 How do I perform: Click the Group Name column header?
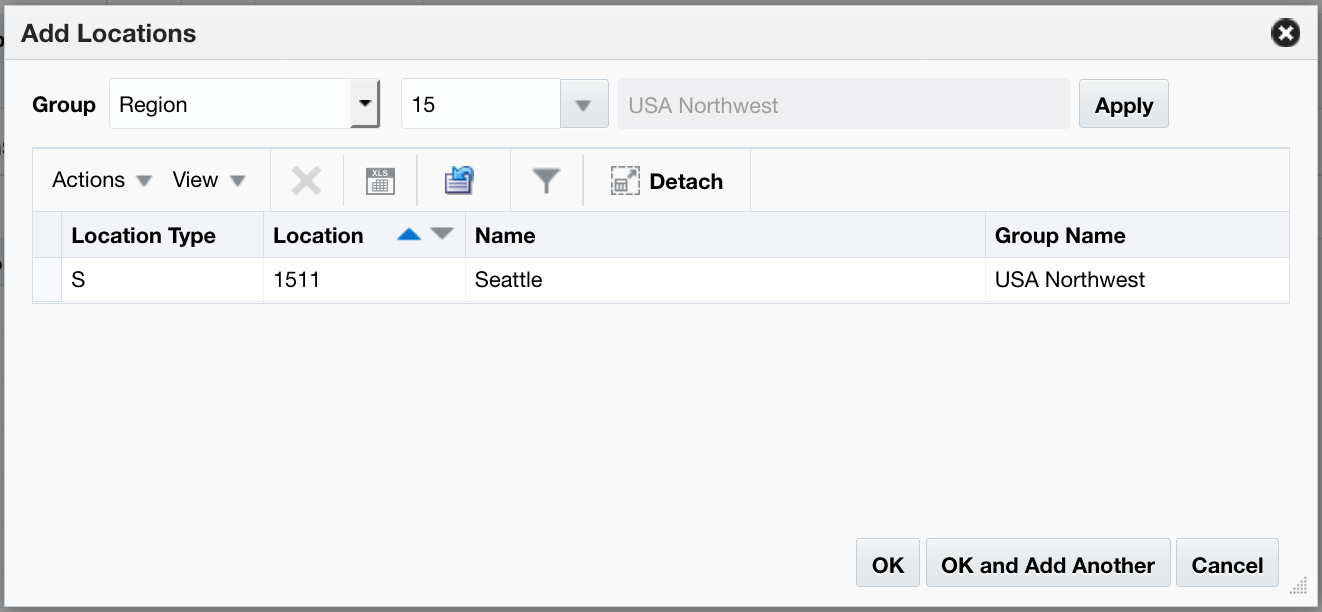(1061, 234)
